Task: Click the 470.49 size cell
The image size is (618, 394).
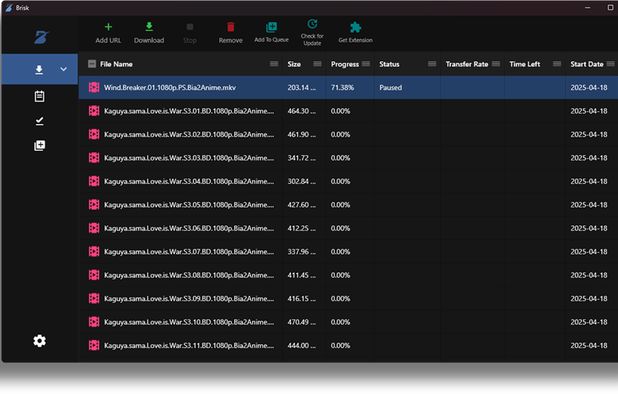Action: 302,322
